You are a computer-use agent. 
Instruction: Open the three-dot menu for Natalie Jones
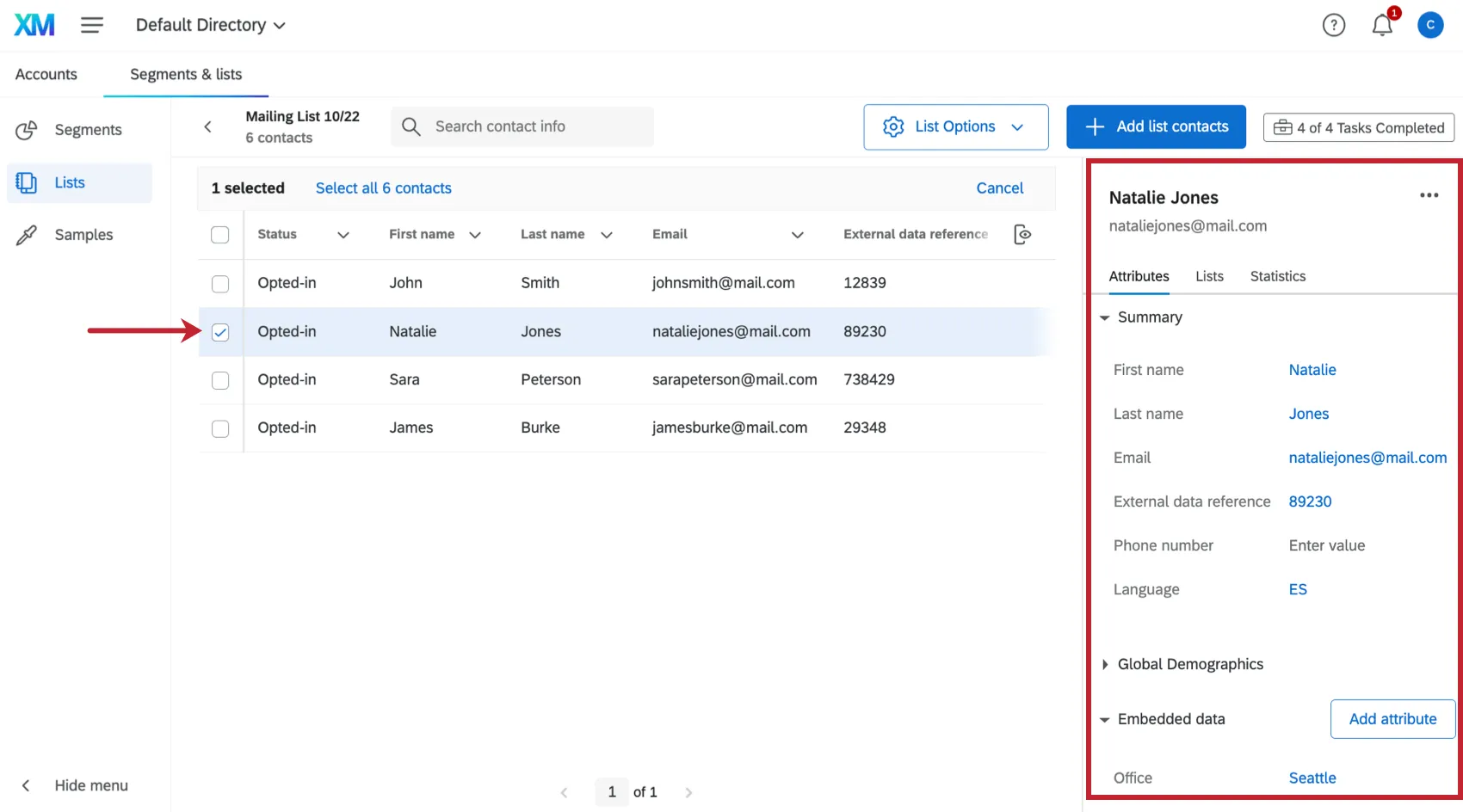(1429, 195)
